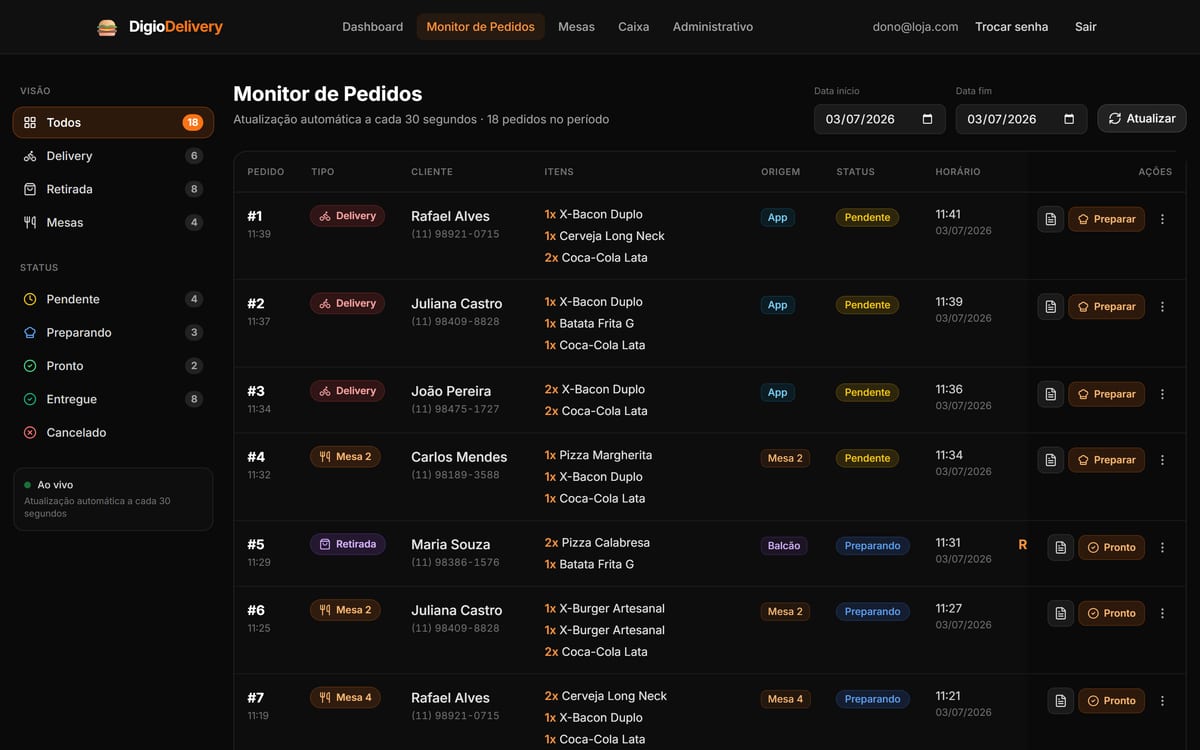
Task: Open receipt document icon for order #3
Action: click(1050, 394)
